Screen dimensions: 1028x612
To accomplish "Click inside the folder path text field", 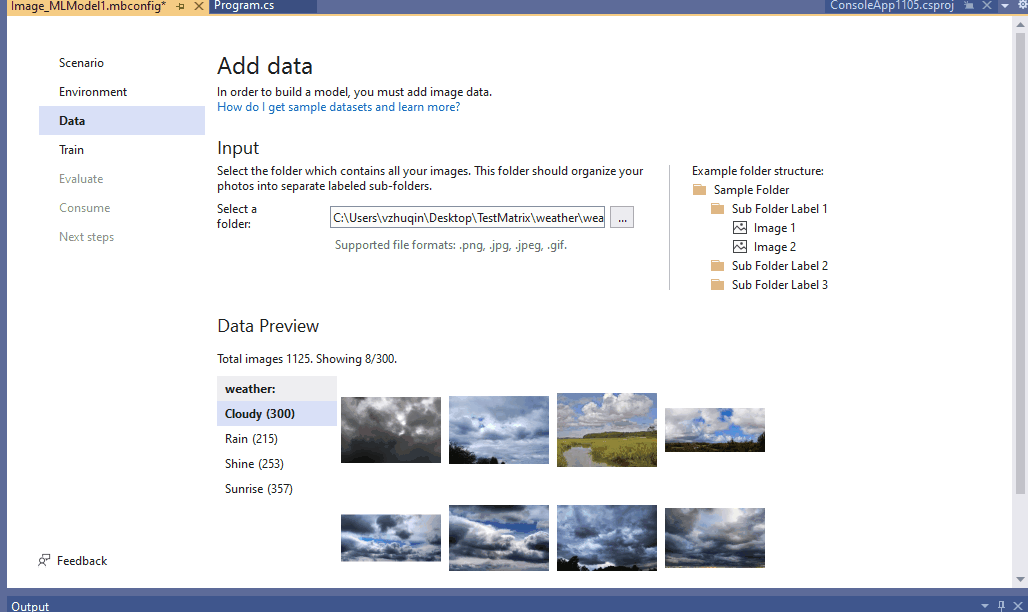I will click(466, 217).
